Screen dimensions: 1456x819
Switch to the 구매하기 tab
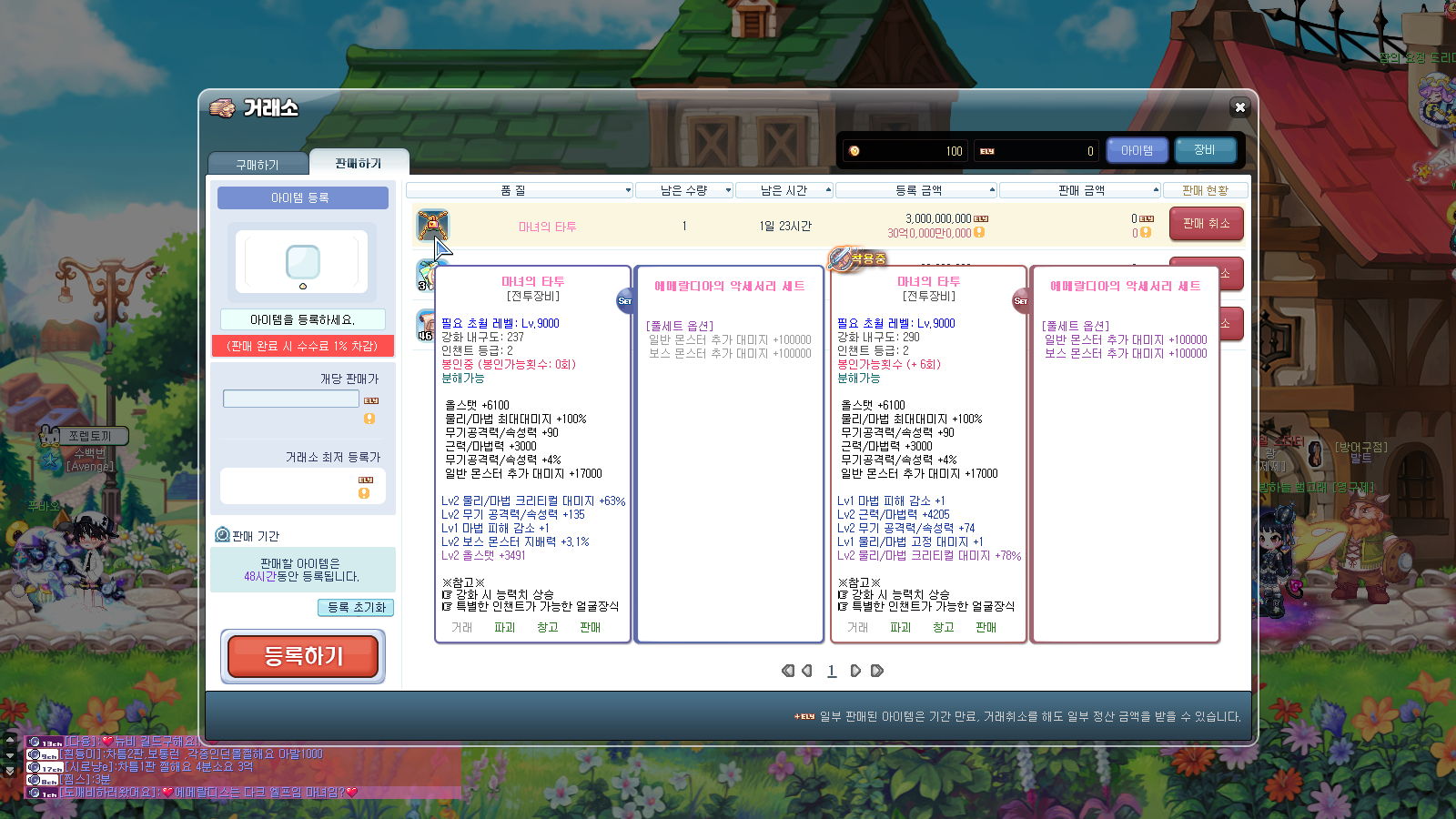258,164
